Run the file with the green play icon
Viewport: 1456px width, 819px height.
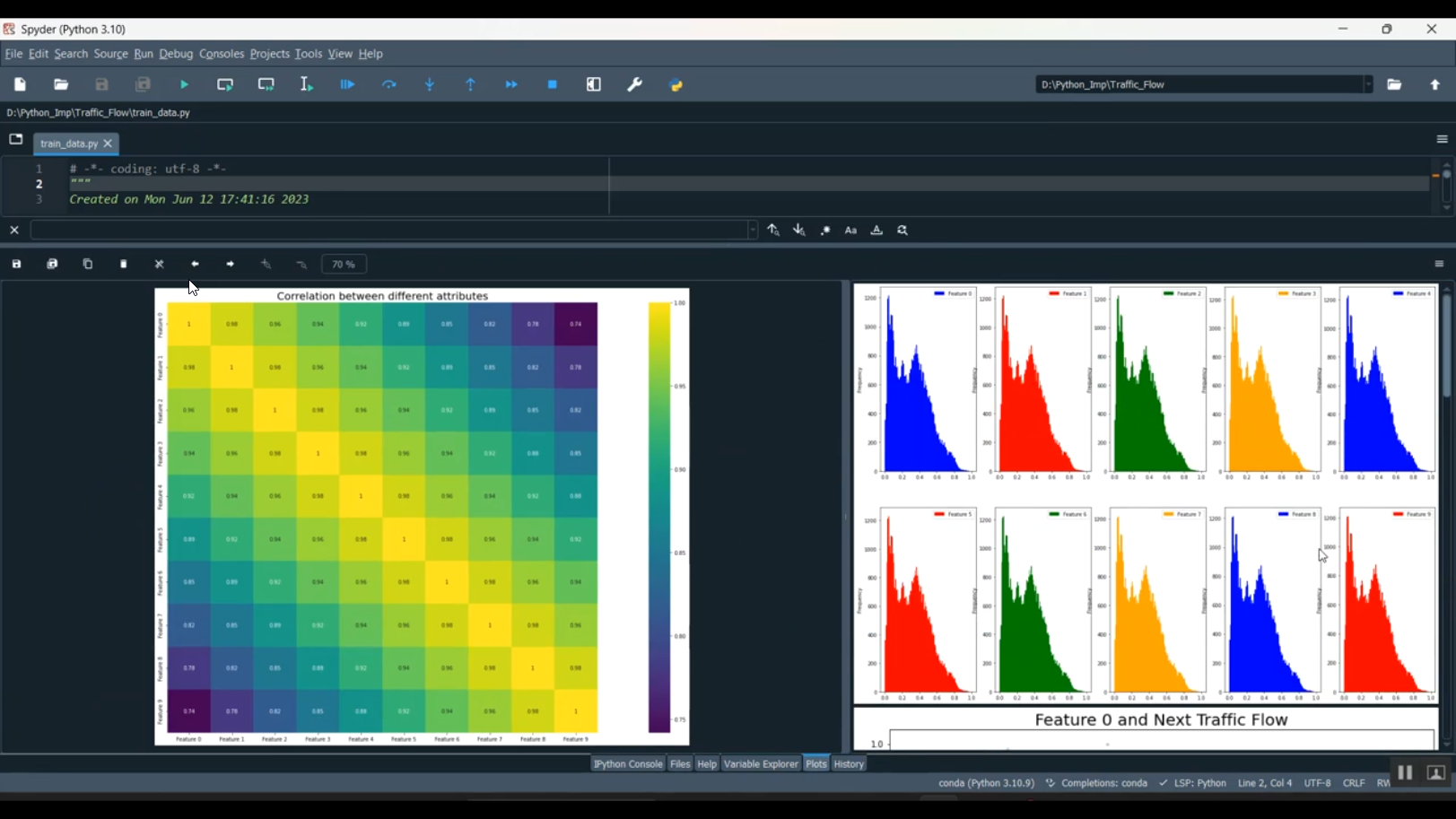coord(185,84)
